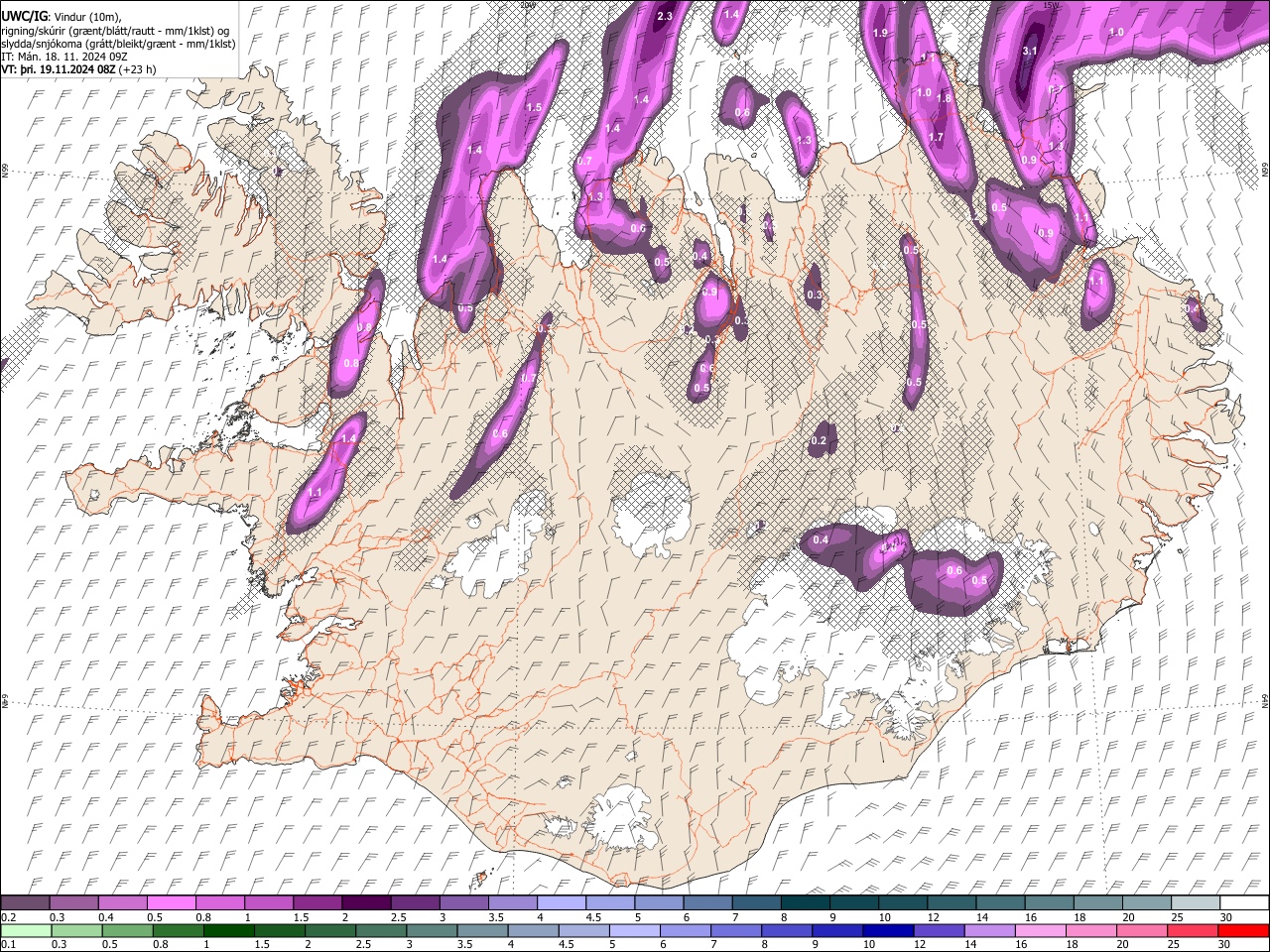Click the first 0.2–0.3 snow scale swatch
Viewport: 1270px width, 952px height.
(27, 903)
